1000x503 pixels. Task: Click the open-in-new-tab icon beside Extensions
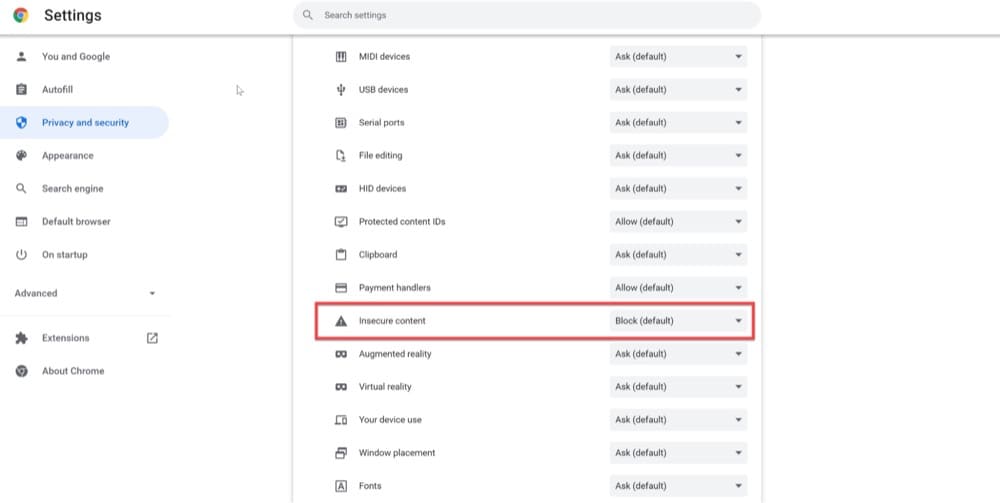(x=152, y=338)
